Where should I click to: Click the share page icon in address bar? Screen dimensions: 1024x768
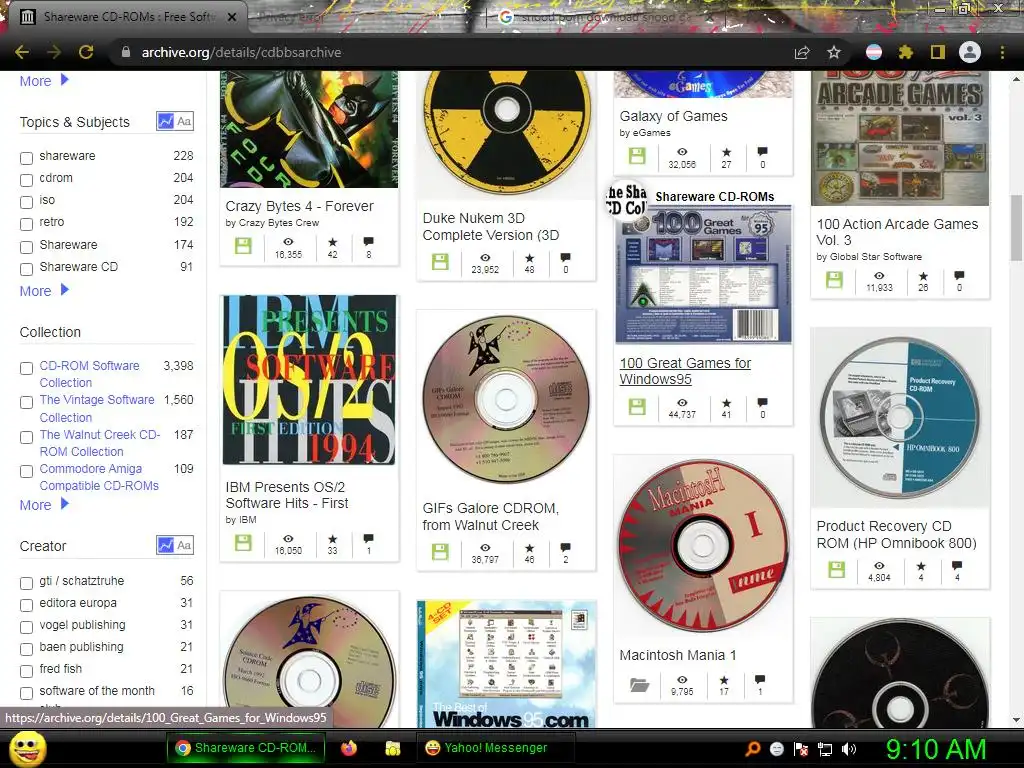(802, 52)
